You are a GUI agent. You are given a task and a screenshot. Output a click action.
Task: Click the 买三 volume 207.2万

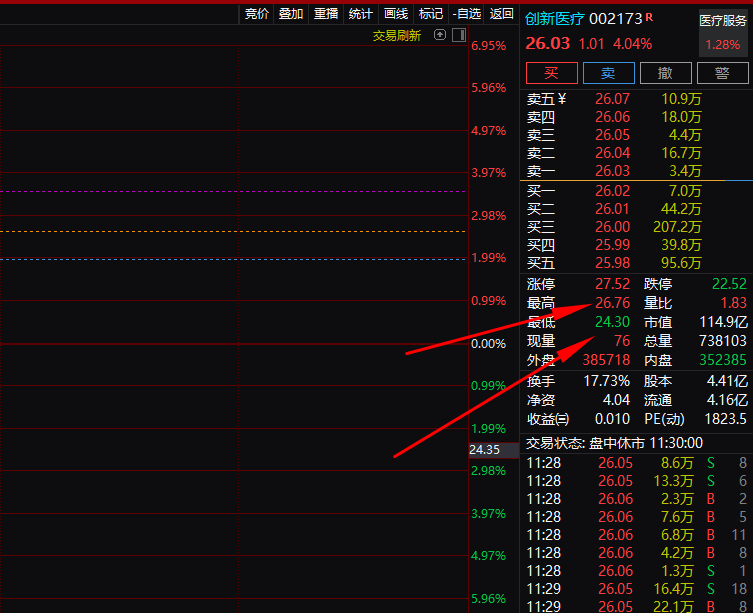[x=677, y=227]
